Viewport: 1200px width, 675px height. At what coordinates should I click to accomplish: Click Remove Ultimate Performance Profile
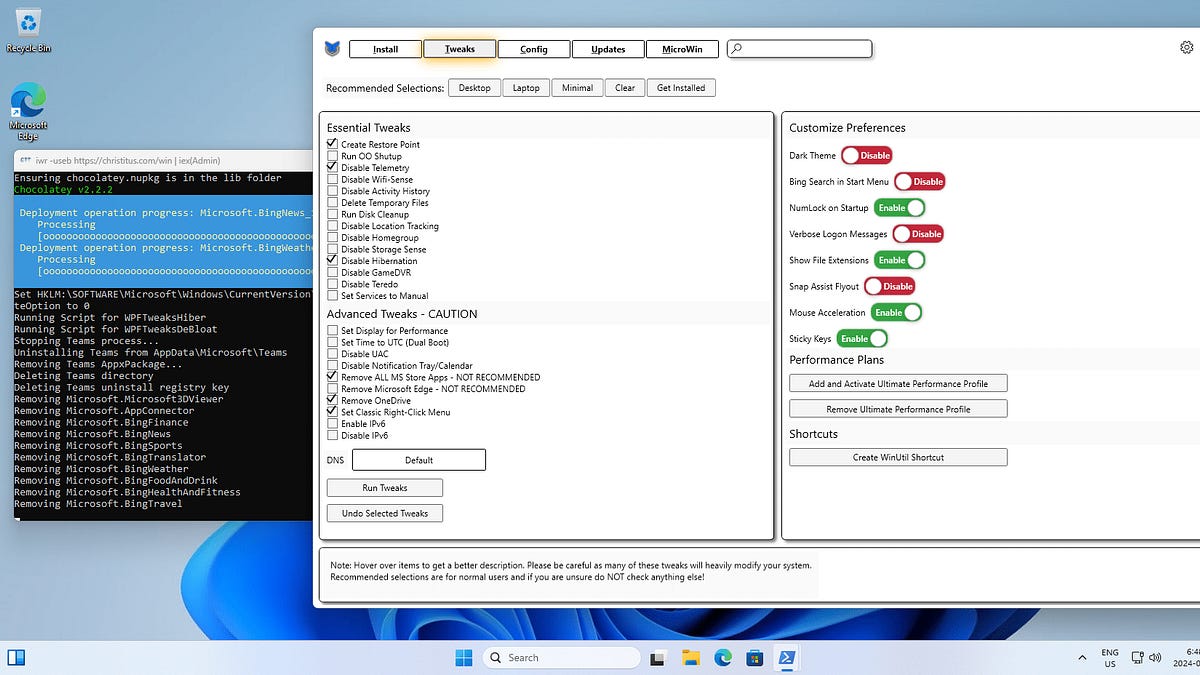(898, 409)
